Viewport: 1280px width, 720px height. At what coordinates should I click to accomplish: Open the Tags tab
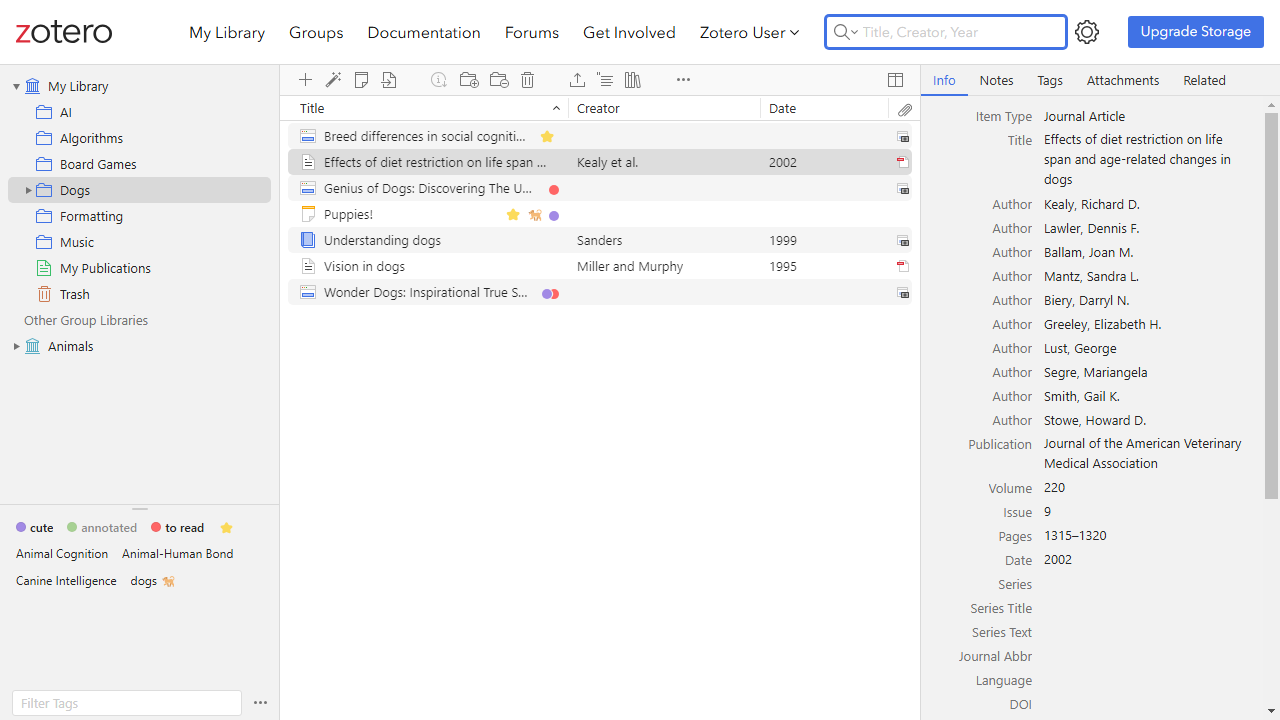(1050, 81)
